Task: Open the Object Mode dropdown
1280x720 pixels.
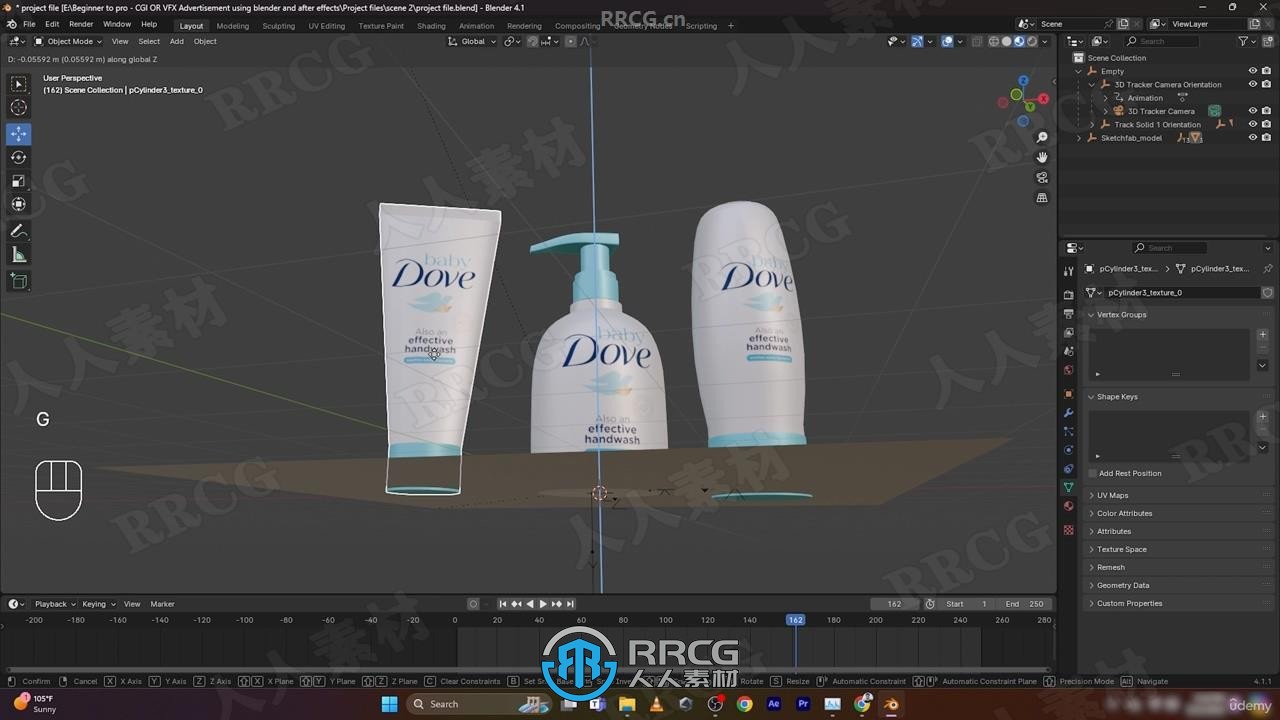Action: (68, 41)
